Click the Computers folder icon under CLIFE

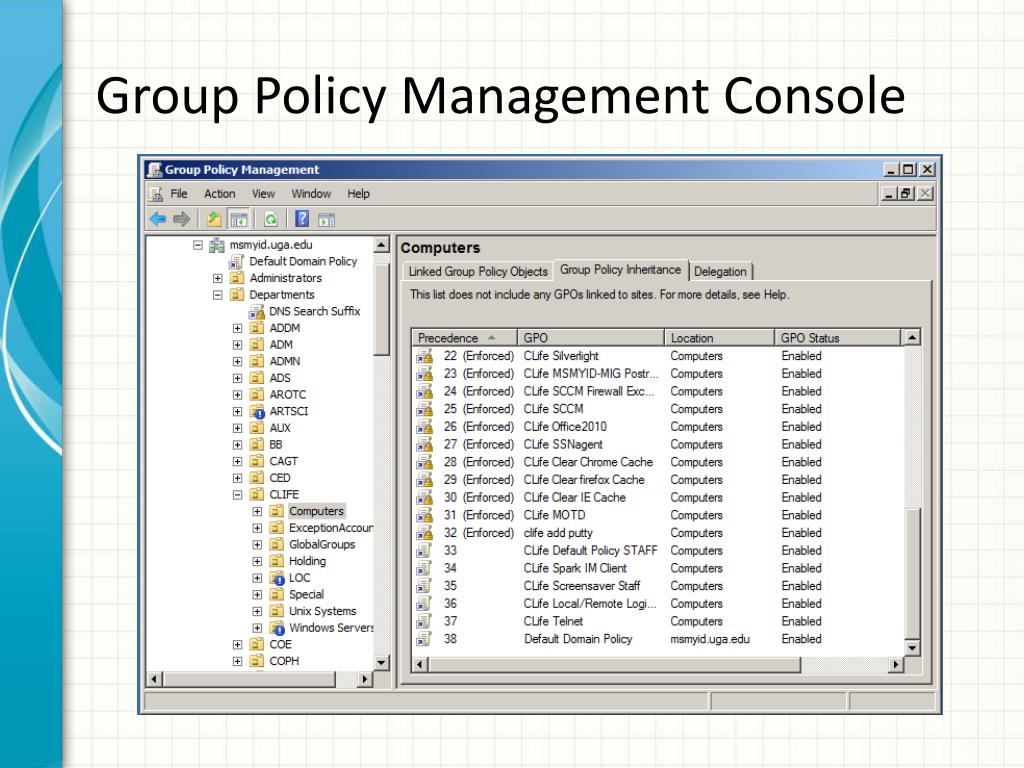tap(277, 511)
